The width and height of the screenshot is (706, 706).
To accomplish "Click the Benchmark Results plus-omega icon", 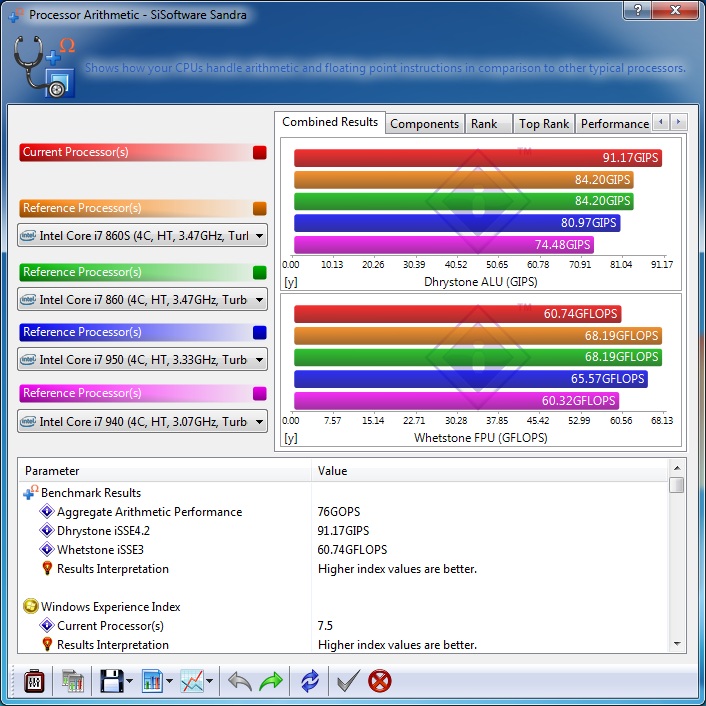I will pos(31,493).
